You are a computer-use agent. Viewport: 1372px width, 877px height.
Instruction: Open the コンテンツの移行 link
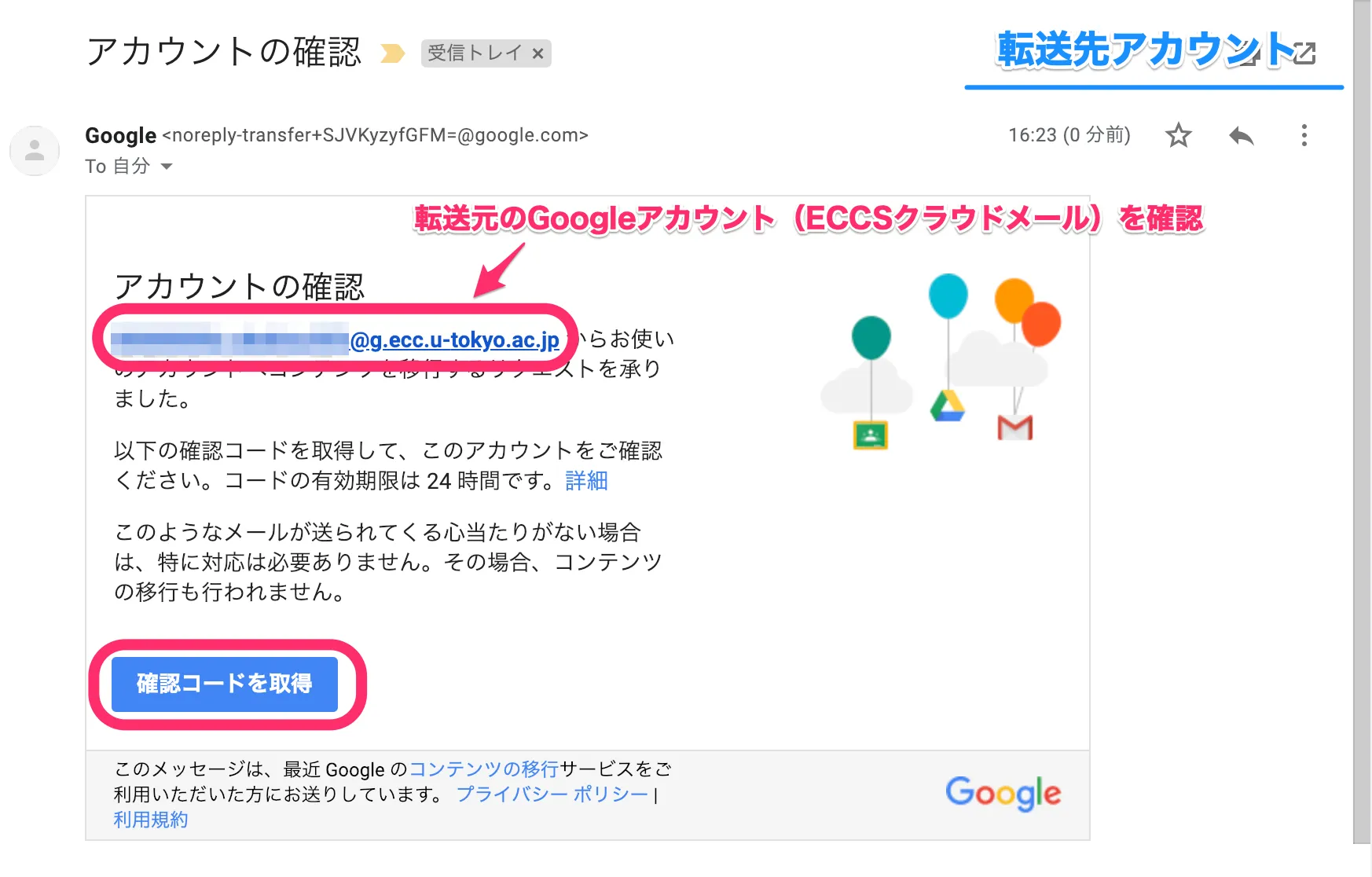(x=483, y=769)
